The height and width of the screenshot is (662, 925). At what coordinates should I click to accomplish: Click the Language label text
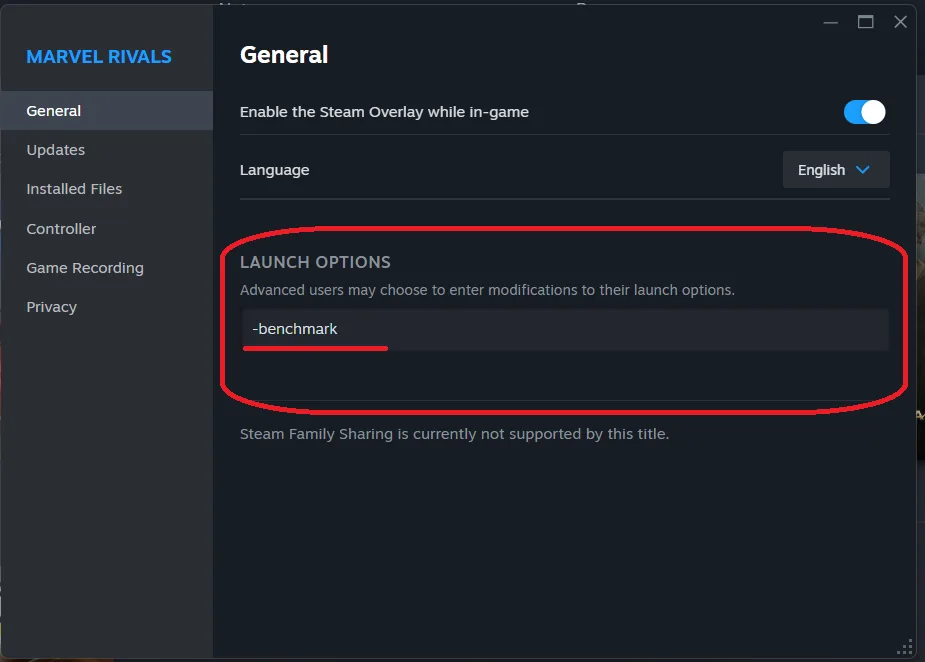(274, 170)
